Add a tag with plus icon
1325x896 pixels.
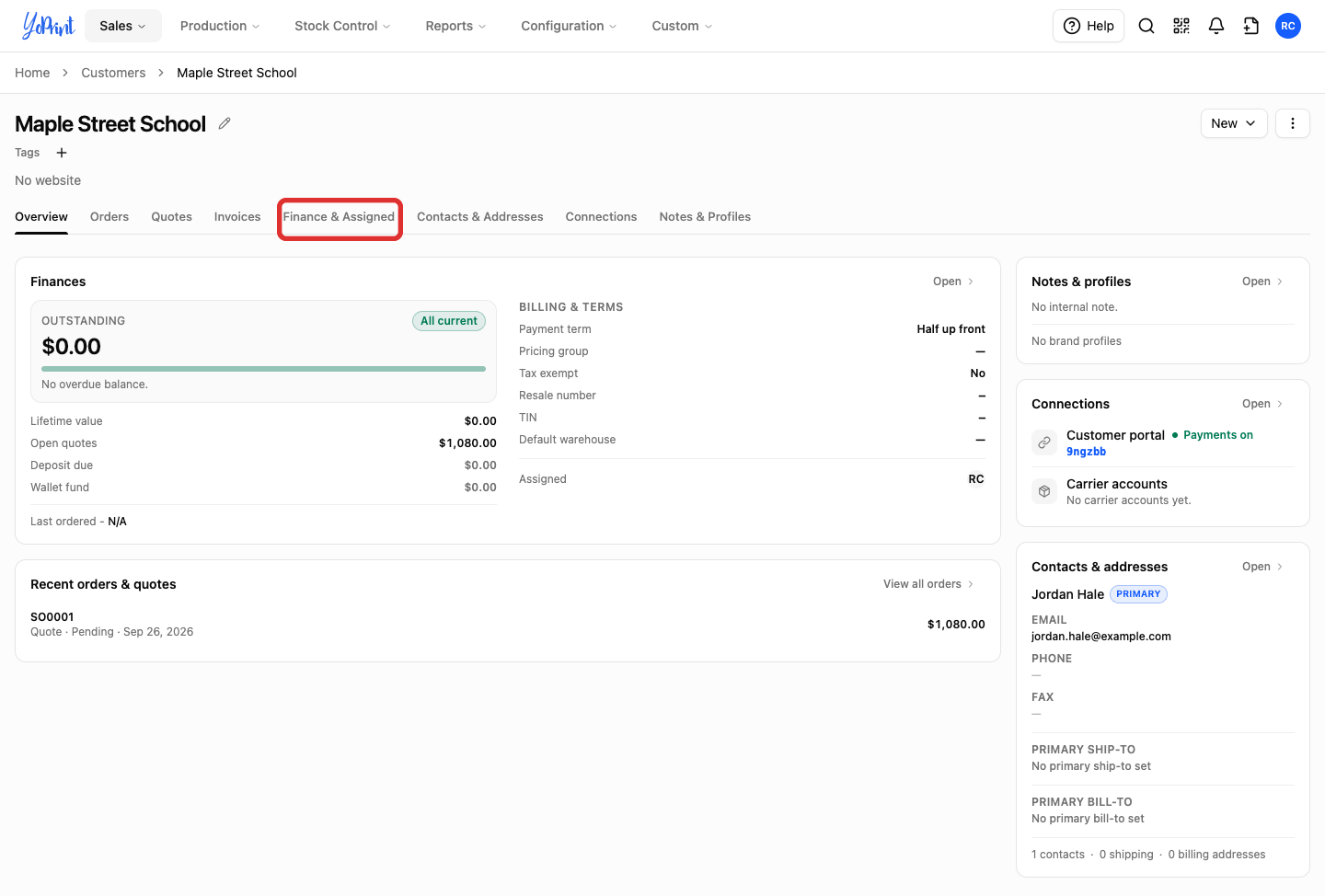pos(62,153)
